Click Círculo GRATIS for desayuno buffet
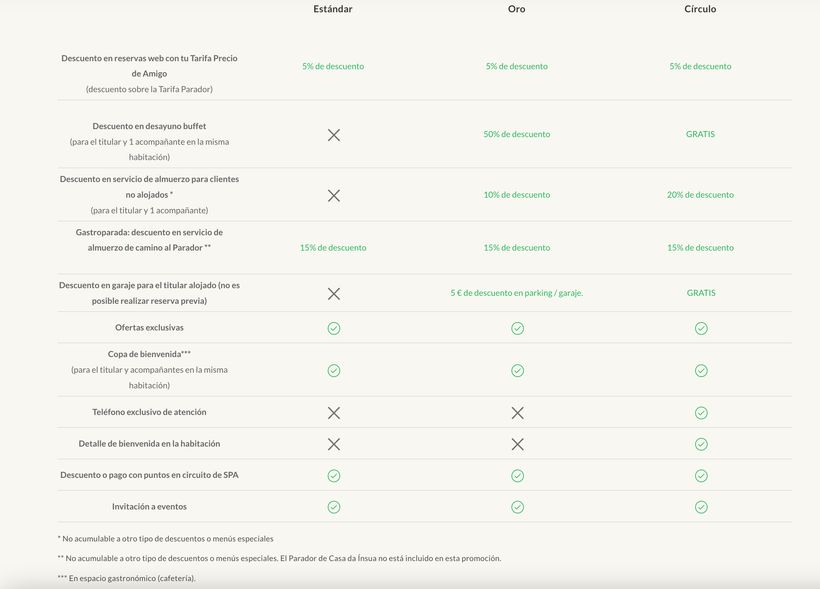 coord(700,134)
